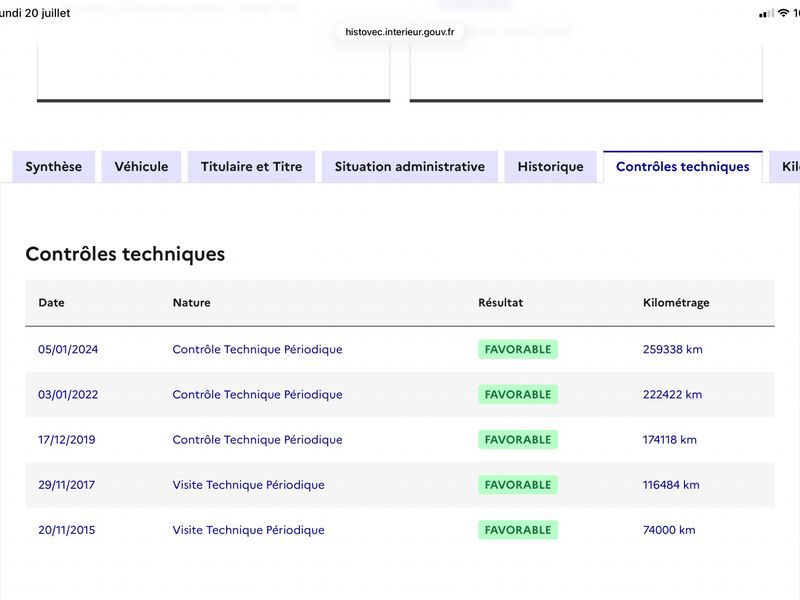Click the Date column header
Image resolution: width=800 pixels, height=600 pixels.
pos(52,303)
